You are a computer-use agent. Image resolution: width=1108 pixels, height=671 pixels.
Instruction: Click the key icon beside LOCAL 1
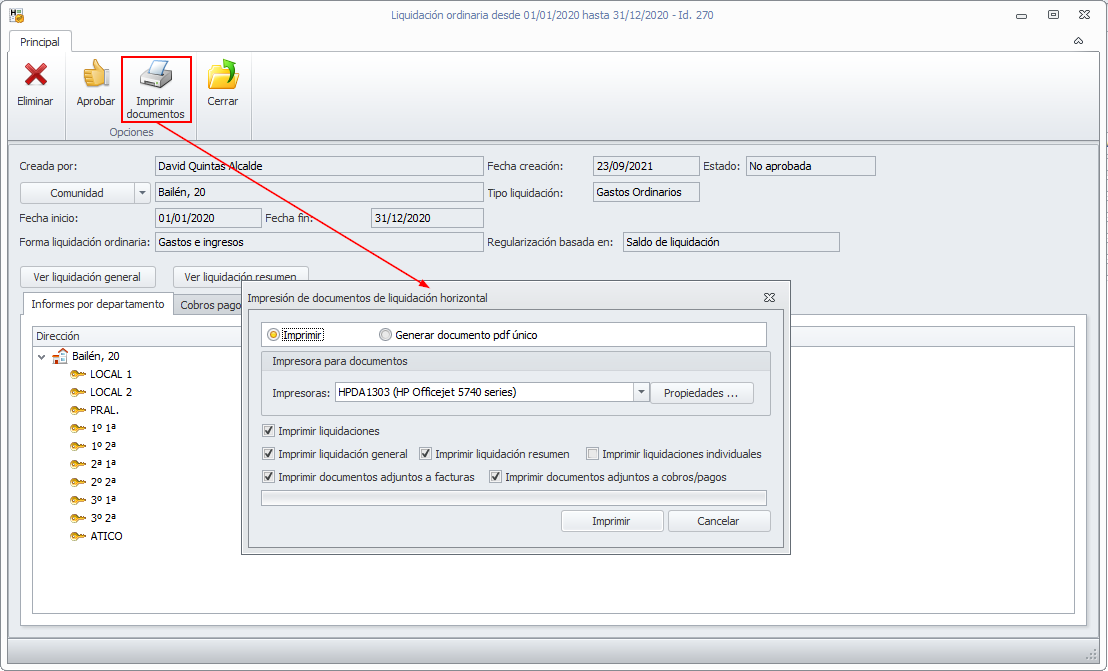pyautogui.click(x=78, y=374)
